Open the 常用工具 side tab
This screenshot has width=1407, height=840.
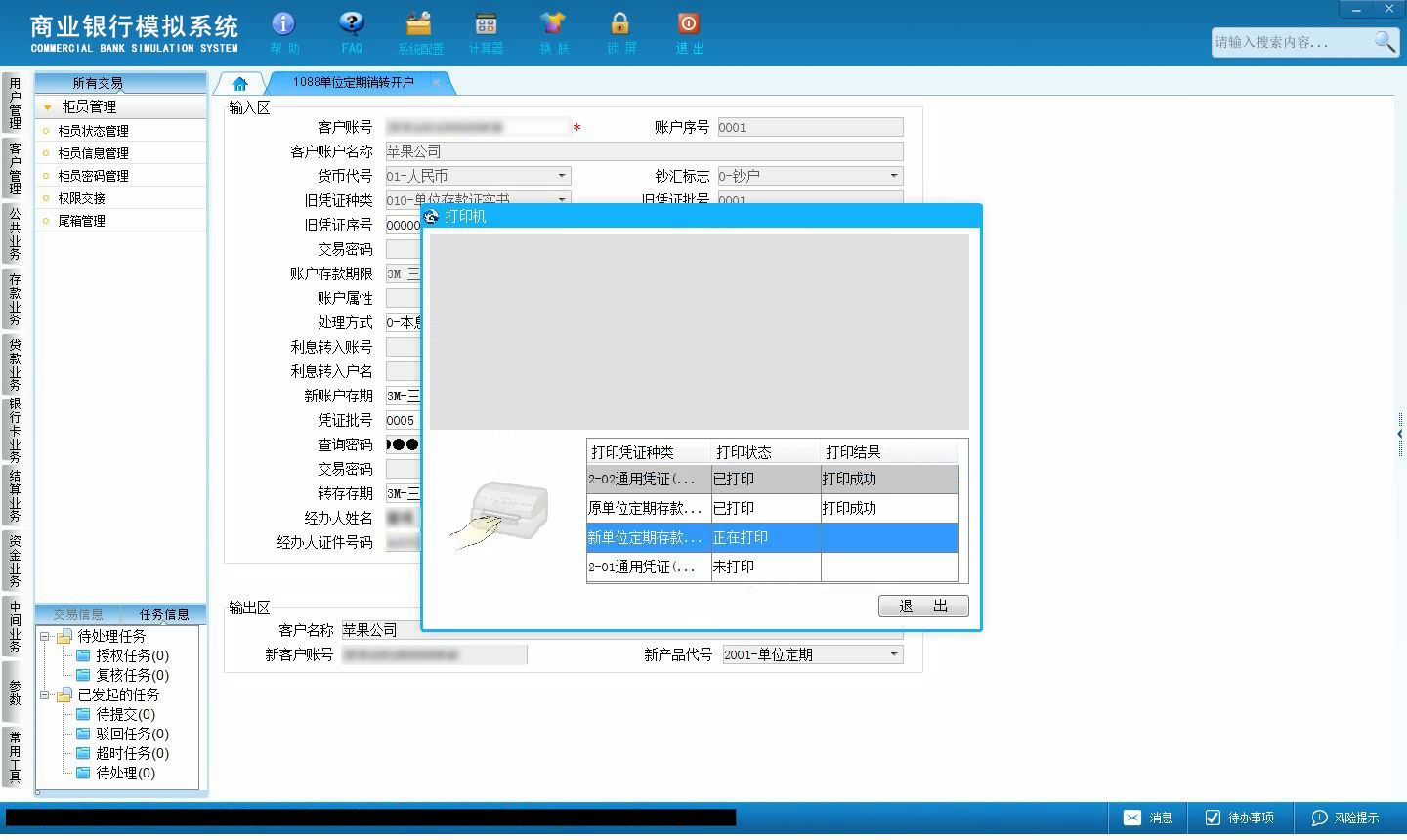(14, 757)
